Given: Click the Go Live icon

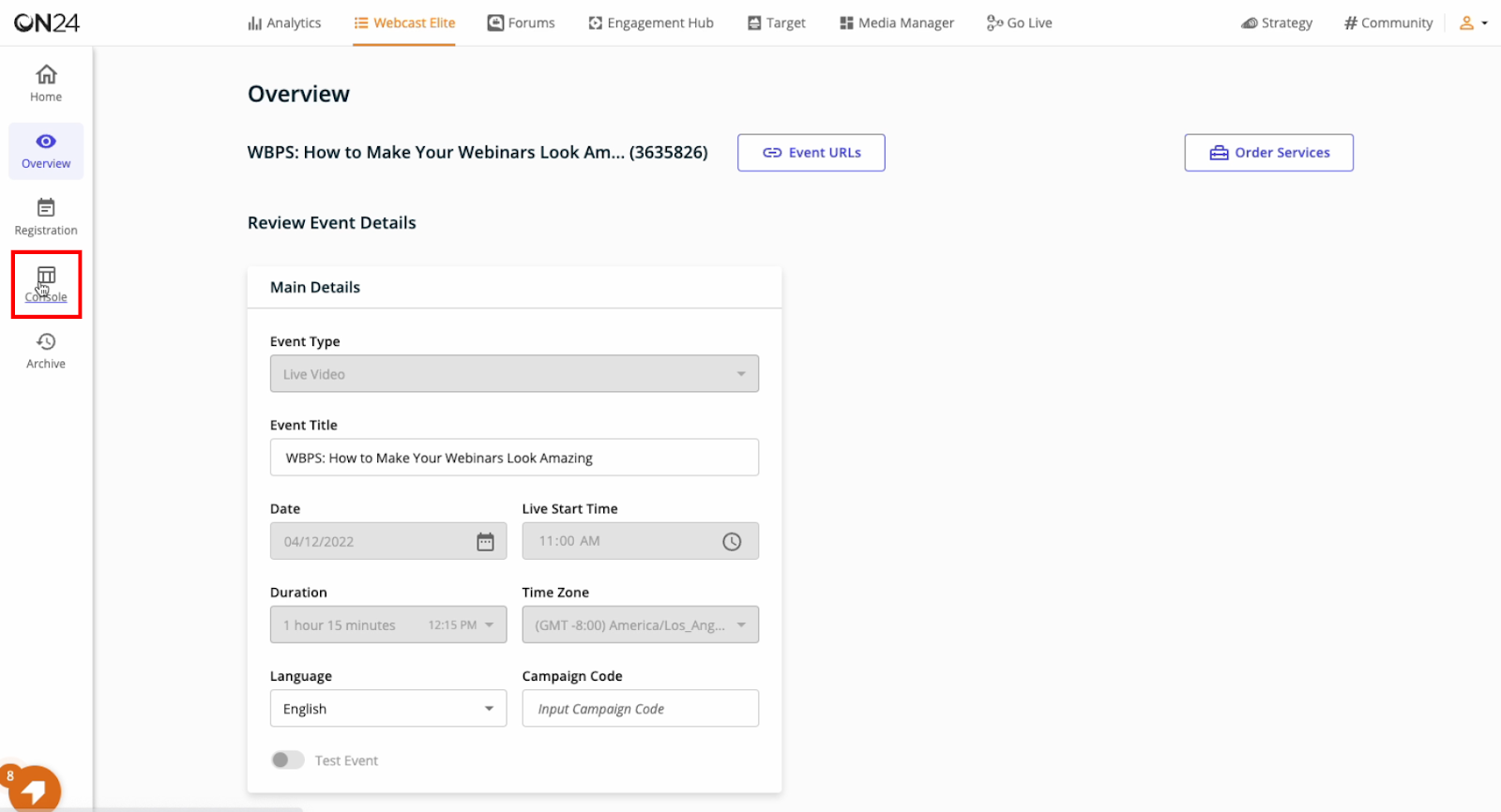Looking at the screenshot, I should coord(994,23).
